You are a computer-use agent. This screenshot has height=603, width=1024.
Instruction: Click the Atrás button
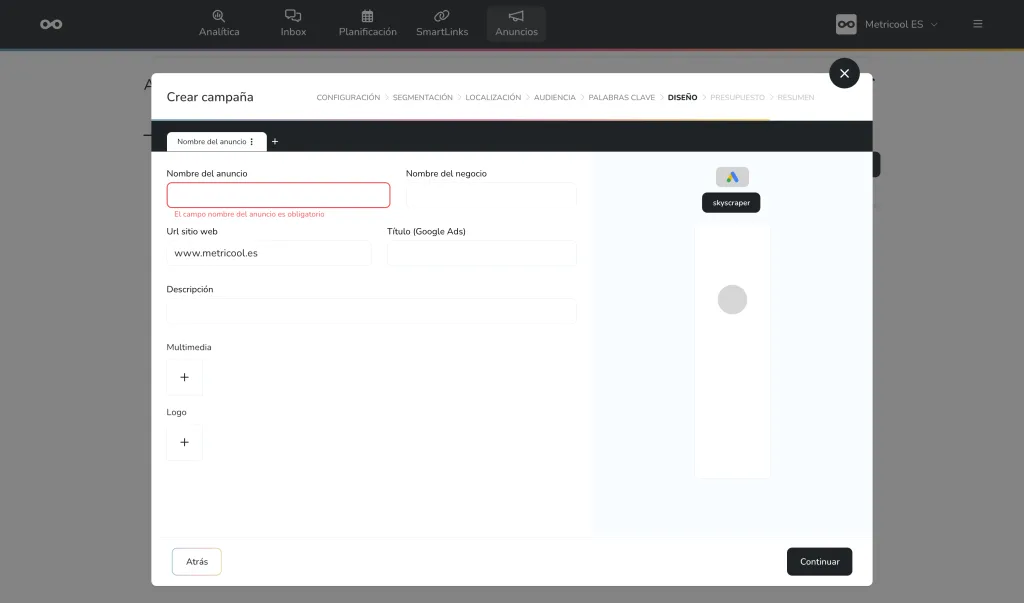[x=197, y=562]
